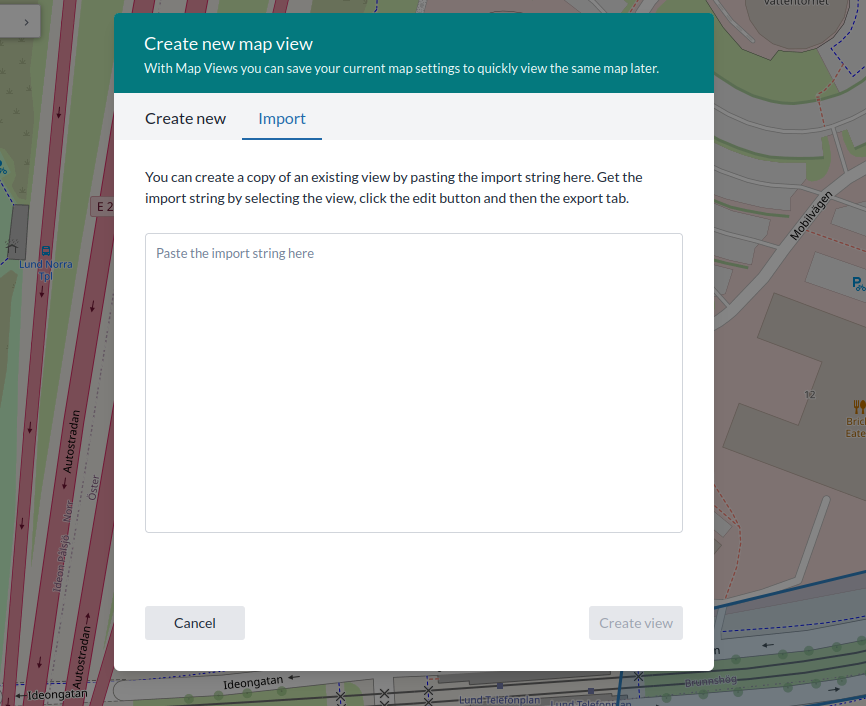Click the Create new map view heading
This screenshot has width=866, height=706.
point(228,44)
